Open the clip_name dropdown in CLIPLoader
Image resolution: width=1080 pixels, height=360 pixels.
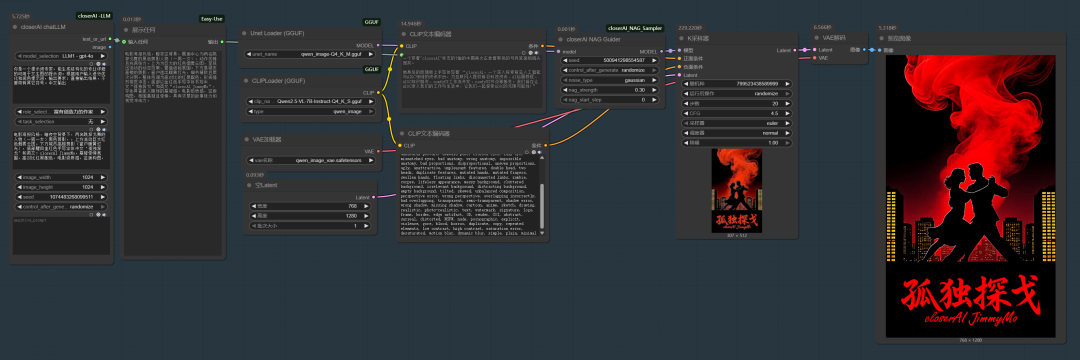click(311, 100)
